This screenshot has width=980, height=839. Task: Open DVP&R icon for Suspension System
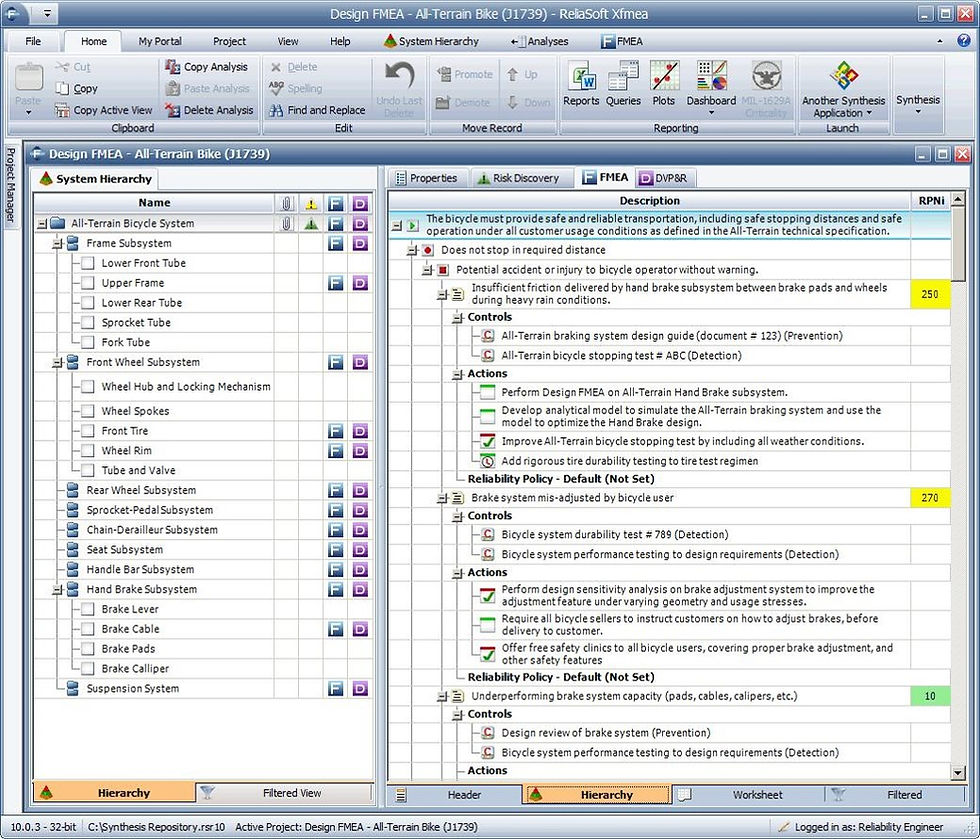[x=360, y=688]
